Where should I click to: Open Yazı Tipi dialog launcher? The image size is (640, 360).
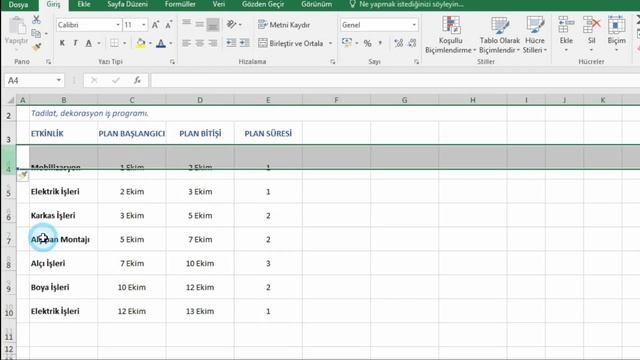point(172,62)
